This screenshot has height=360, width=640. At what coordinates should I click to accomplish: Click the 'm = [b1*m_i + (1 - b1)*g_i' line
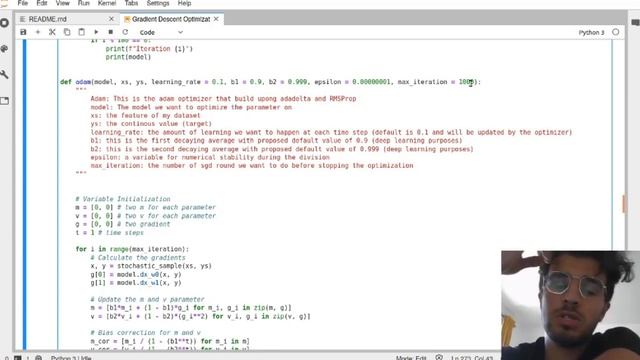tap(191, 308)
